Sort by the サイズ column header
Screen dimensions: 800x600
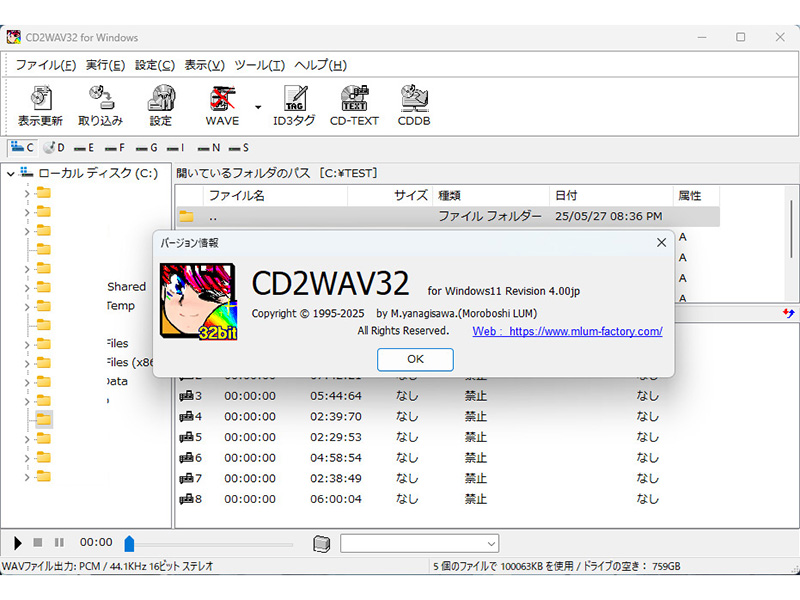tap(390, 196)
